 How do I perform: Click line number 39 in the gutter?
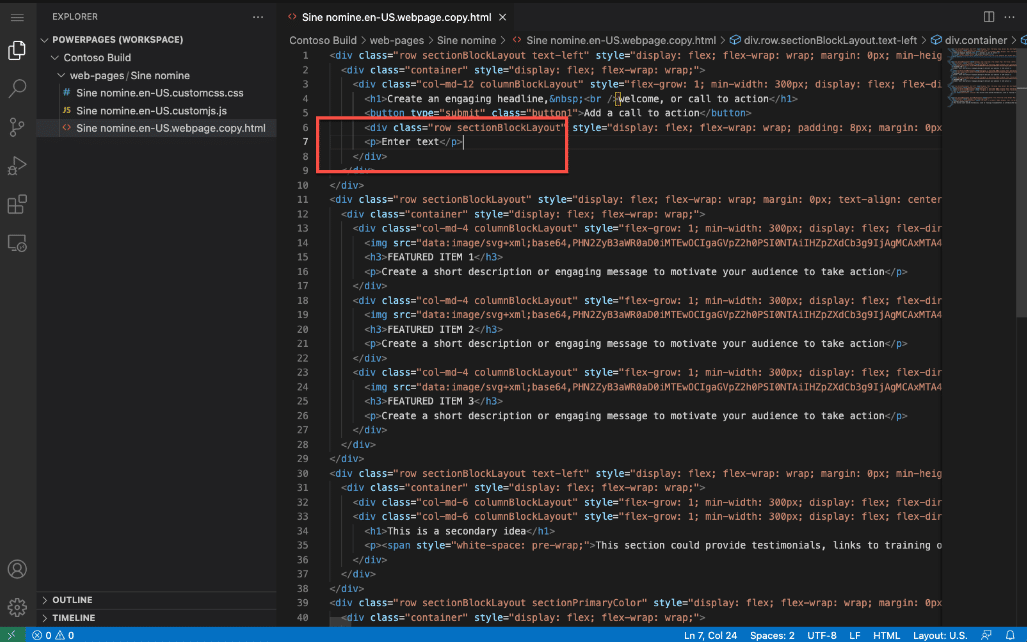[302, 603]
